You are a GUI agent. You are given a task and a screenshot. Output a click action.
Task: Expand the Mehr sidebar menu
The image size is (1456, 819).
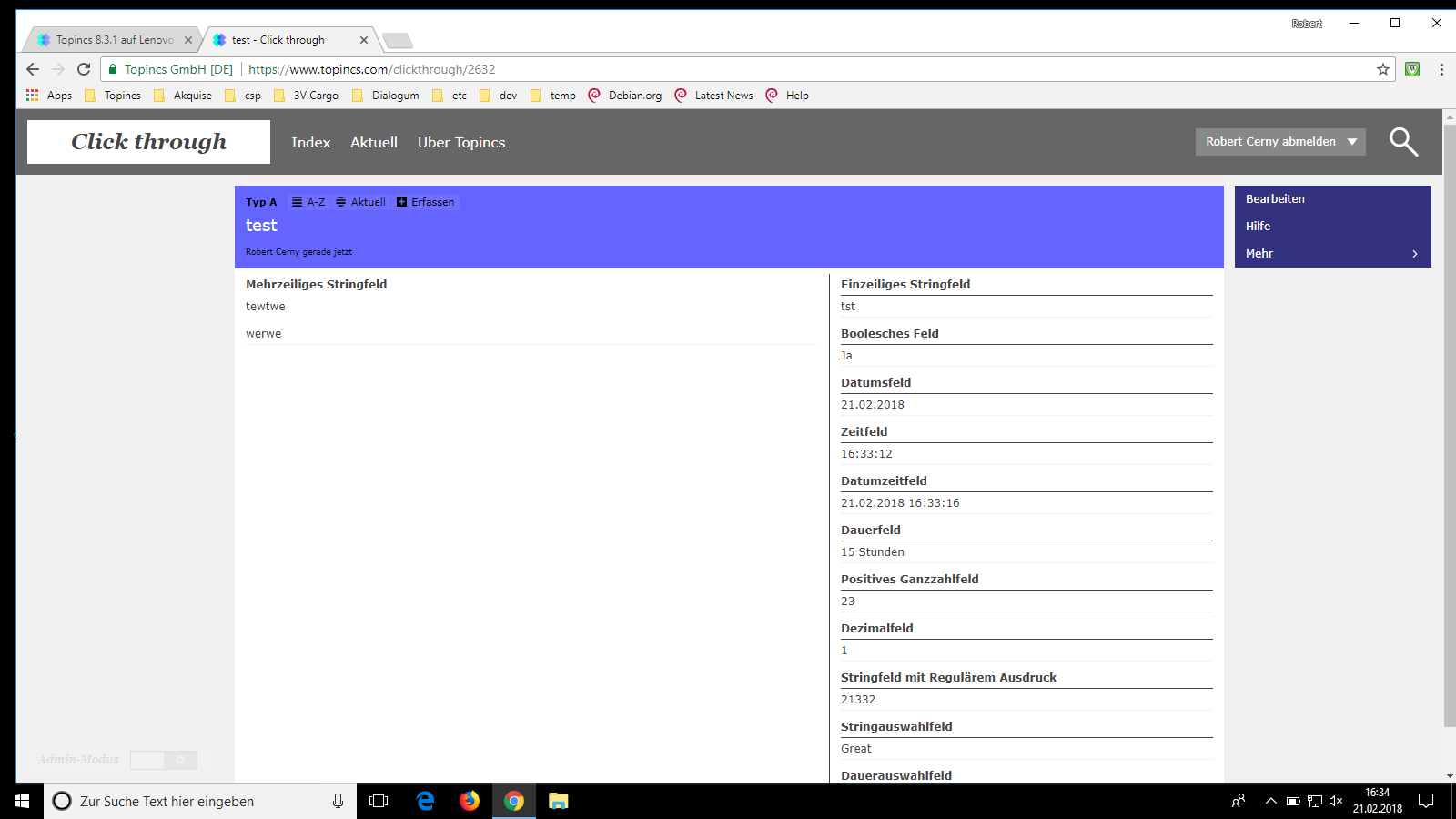(1332, 254)
